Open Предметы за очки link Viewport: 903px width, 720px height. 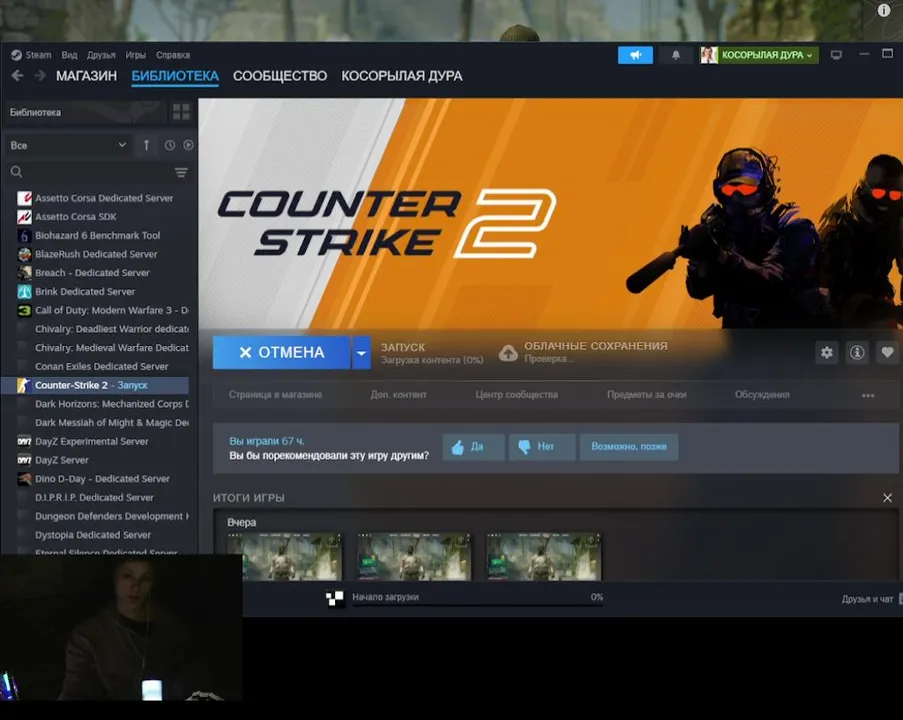click(x=647, y=395)
